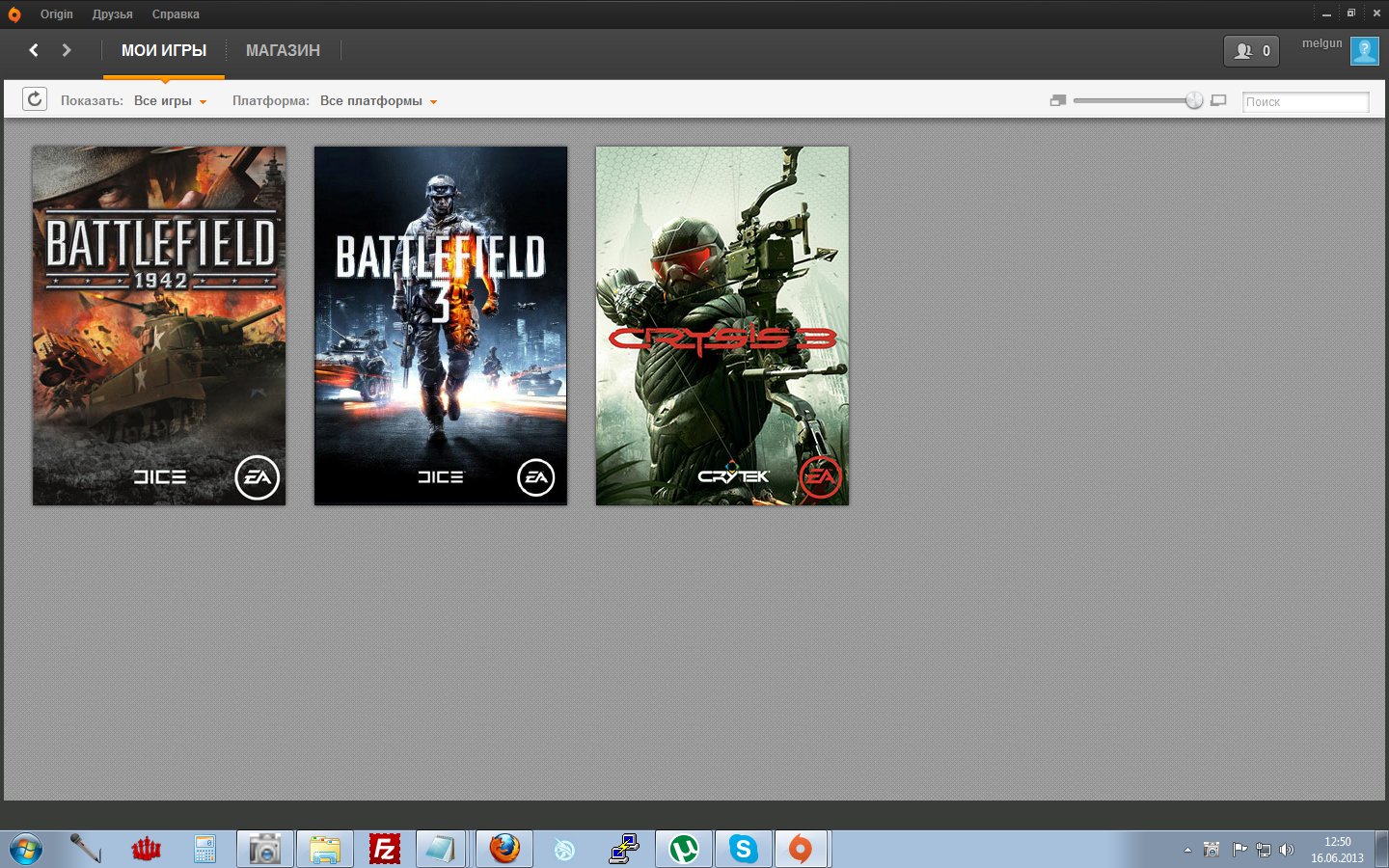Open the friends list button showing 0
The image size is (1389, 868).
[x=1251, y=51]
